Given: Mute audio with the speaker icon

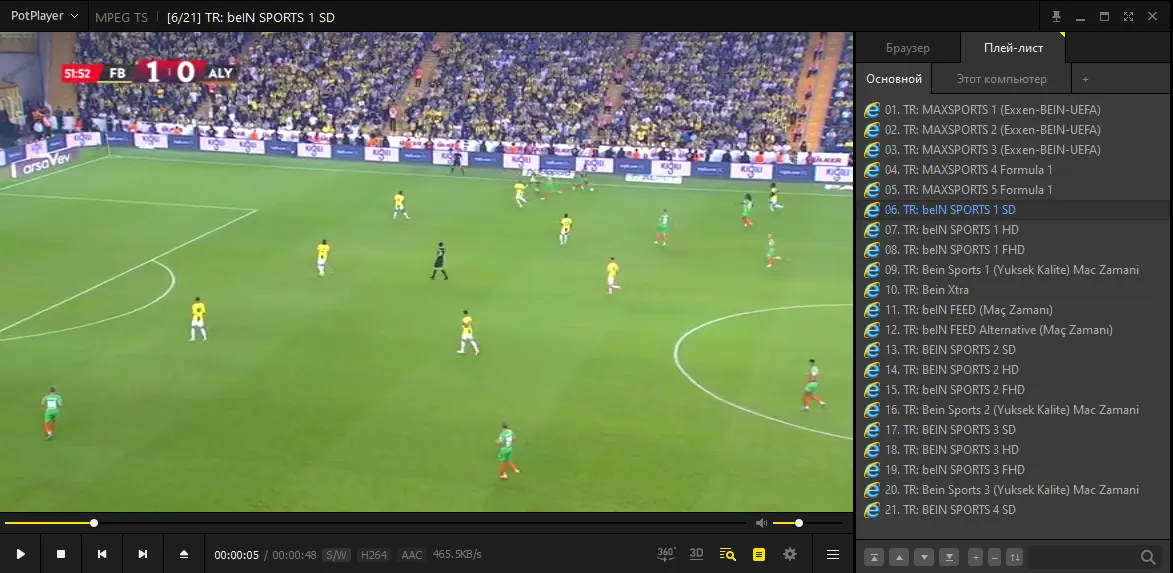Looking at the screenshot, I should (761, 523).
